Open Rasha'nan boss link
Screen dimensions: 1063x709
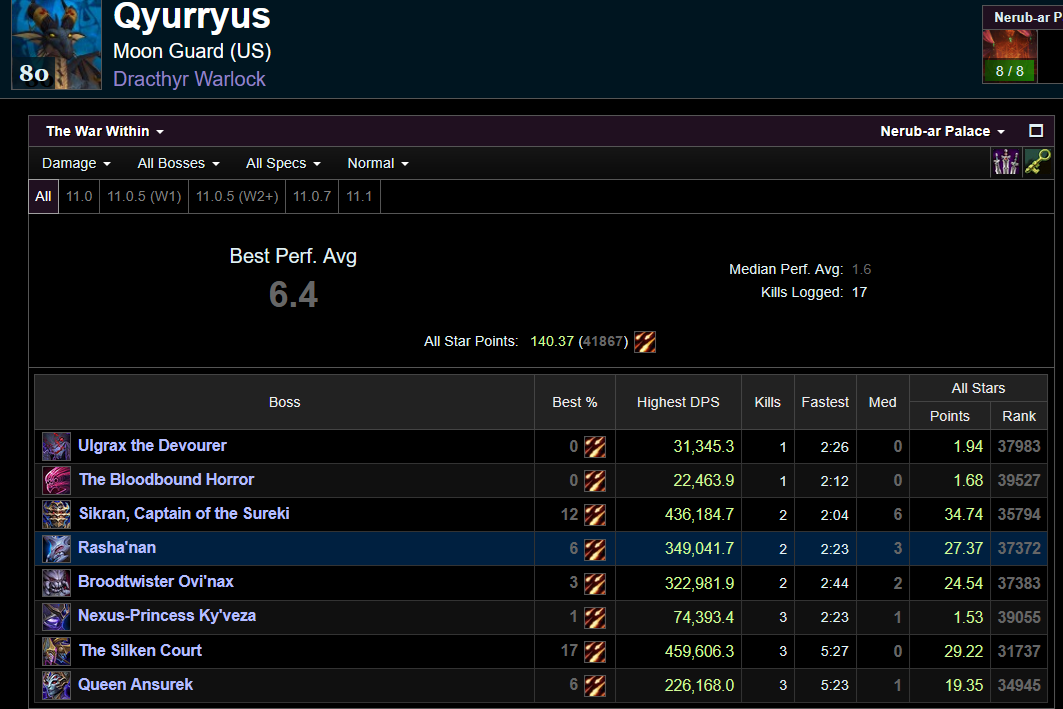click(x=117, y=548)
